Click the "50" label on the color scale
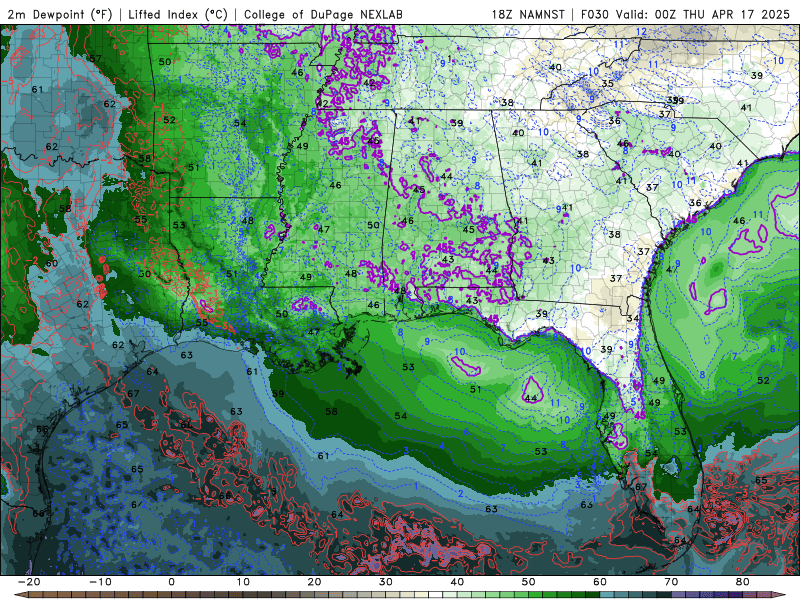This screenshot has width=800, height=600. [529, 582]
